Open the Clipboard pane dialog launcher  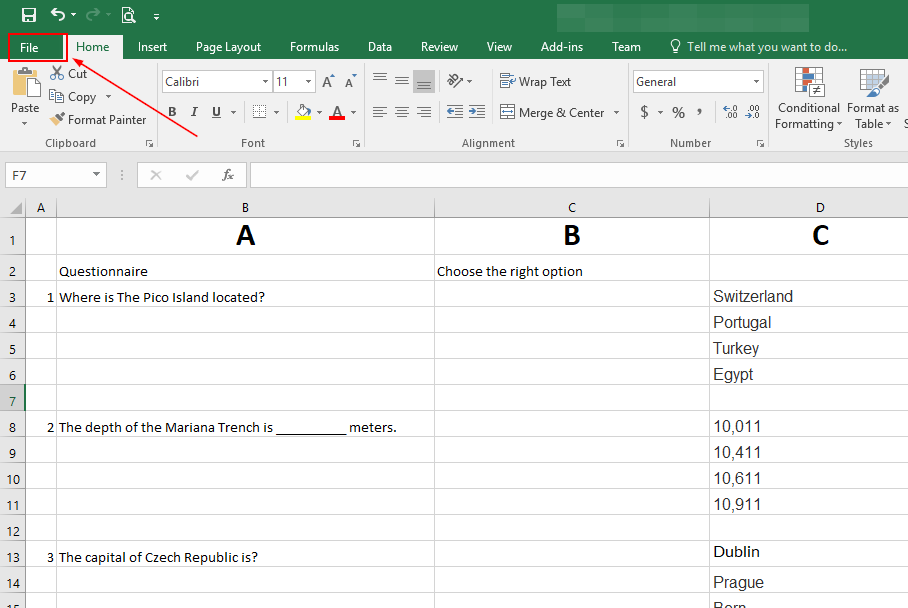point(149,144)
